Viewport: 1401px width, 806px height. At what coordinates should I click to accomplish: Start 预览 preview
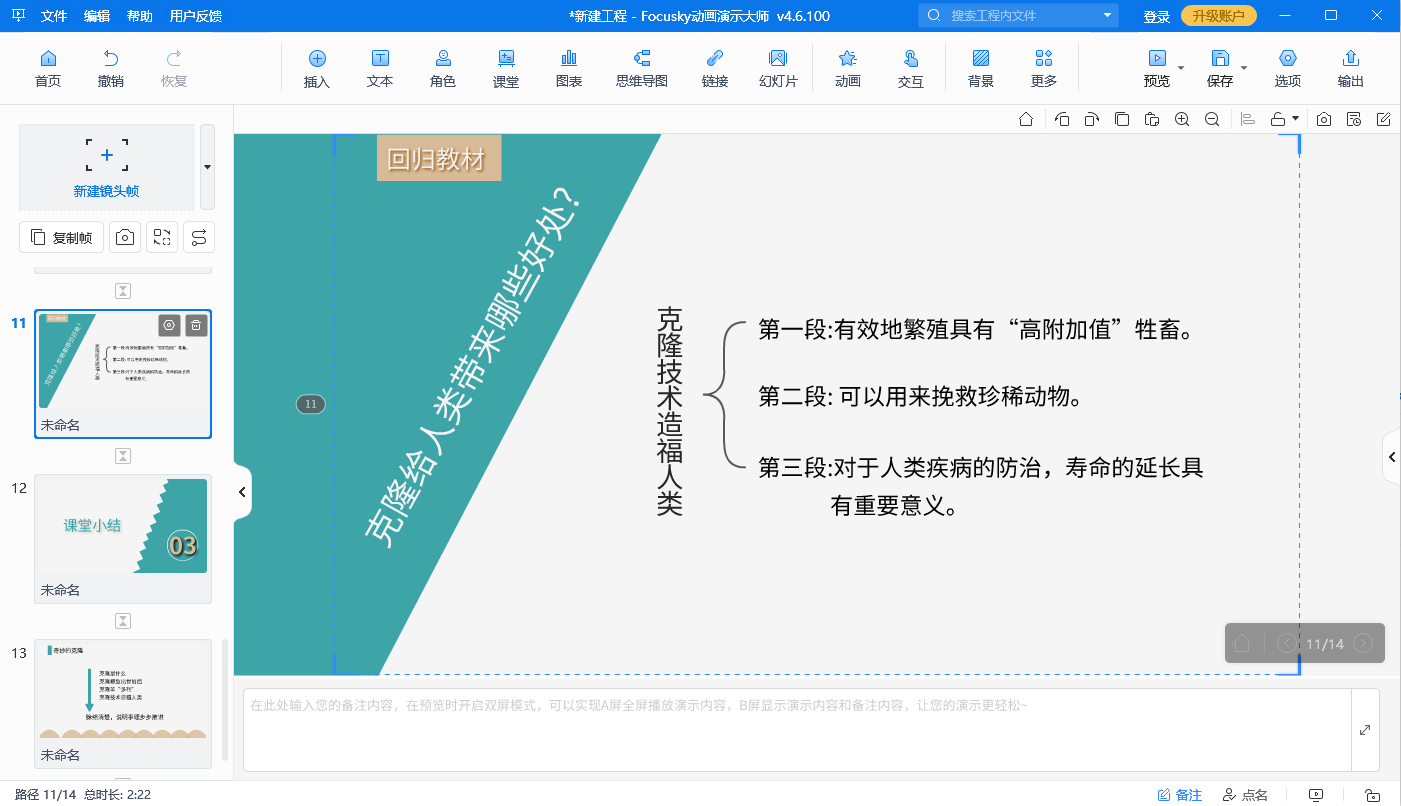coord(1157,69)
